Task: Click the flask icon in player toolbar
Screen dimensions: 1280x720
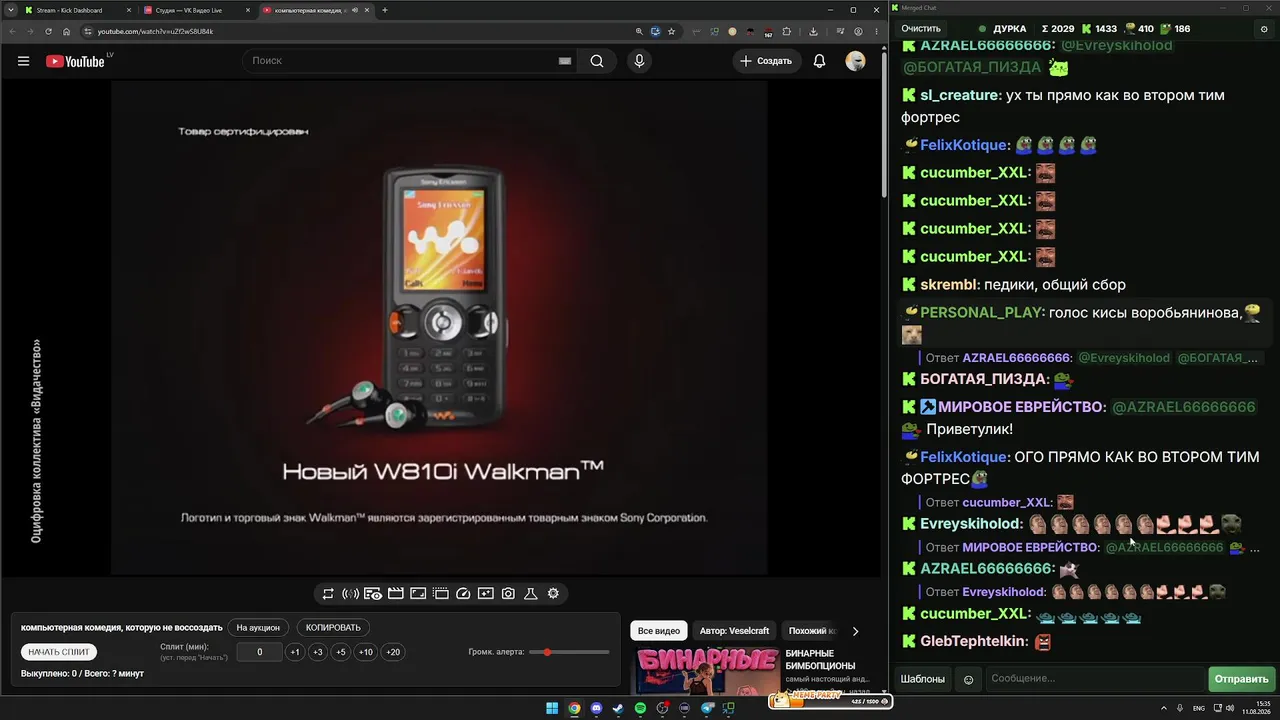Action: [x=531, y=594]
